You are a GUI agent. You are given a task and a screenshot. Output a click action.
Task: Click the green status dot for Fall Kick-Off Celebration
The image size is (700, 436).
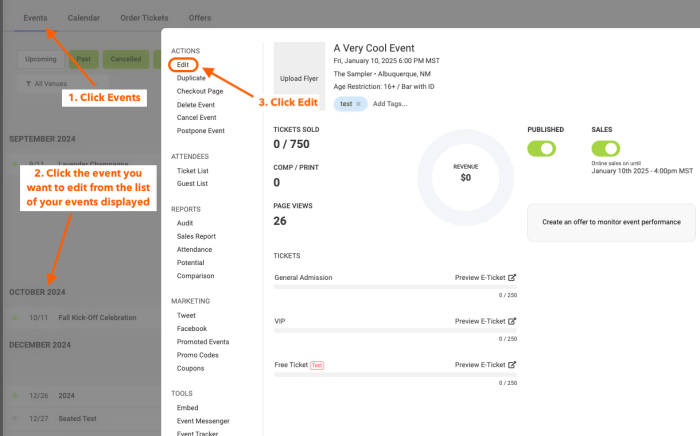click(15, 318)
